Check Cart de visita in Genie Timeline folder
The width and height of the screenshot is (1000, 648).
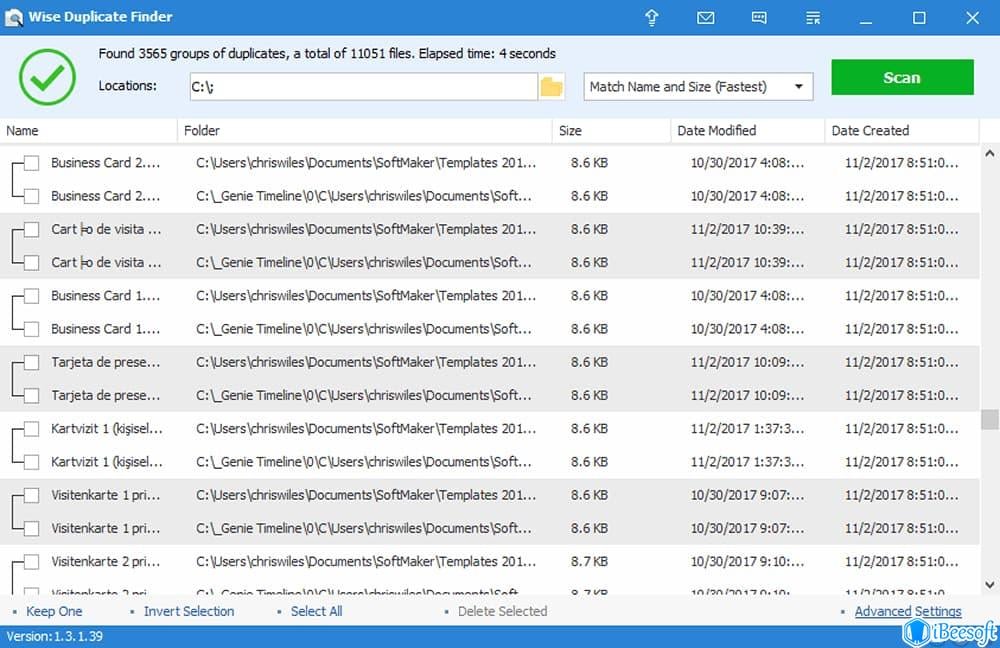[31, 262]
